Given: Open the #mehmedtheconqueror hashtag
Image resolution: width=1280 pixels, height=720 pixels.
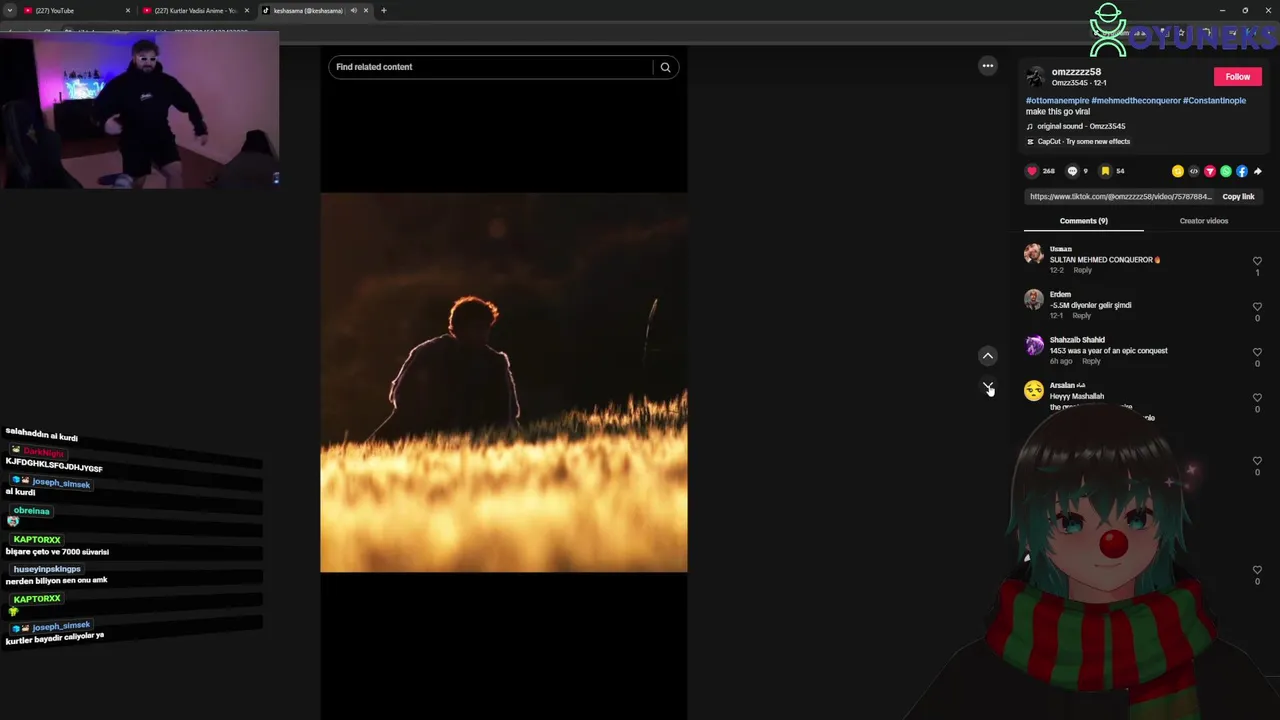Looking at the screenshot, I should pyautogui.click(x=1136, y=101).
